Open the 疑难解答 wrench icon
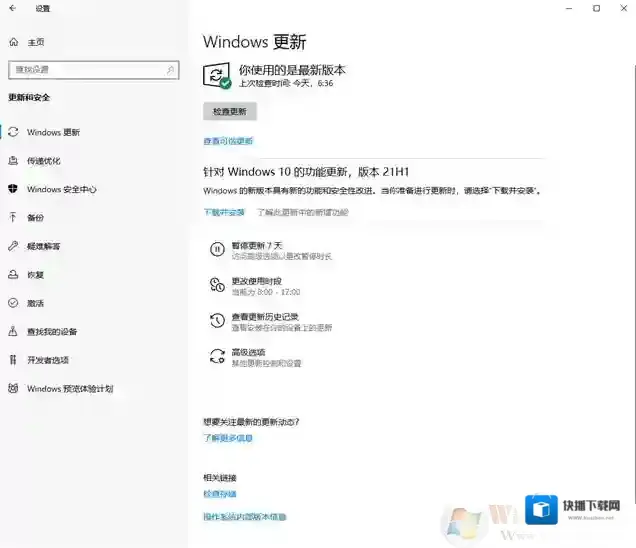 14,246
